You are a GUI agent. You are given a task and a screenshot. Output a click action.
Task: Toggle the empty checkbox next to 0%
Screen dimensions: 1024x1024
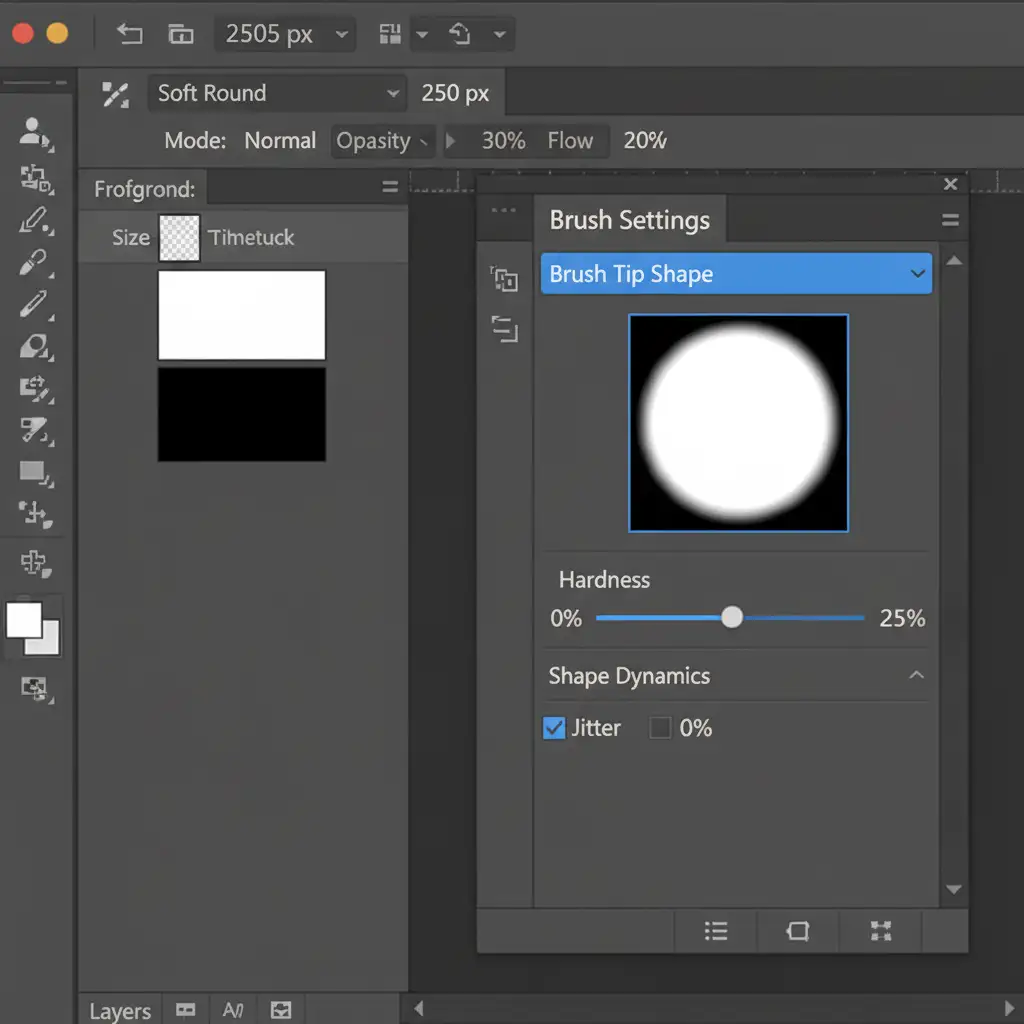tap(660, 728)
